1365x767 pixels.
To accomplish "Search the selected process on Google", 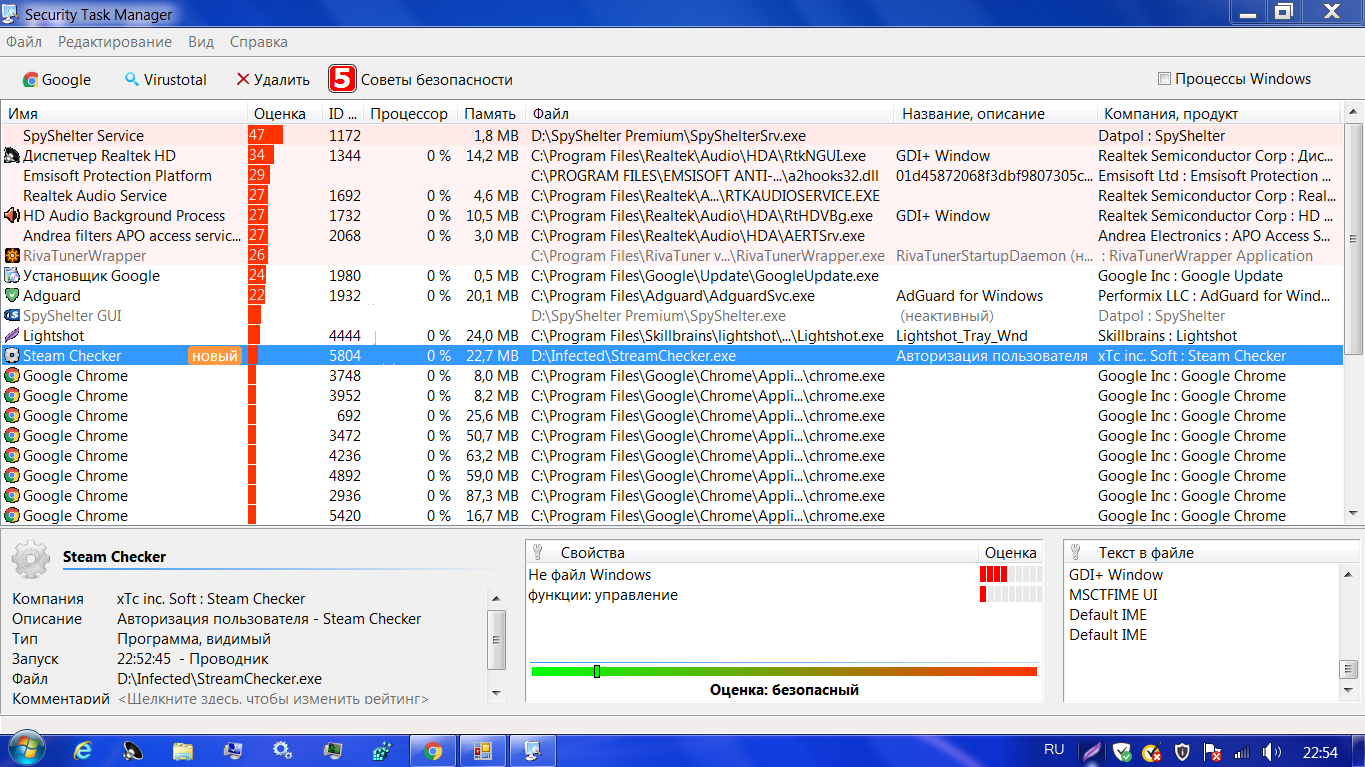I will click(x=57, y=80).
